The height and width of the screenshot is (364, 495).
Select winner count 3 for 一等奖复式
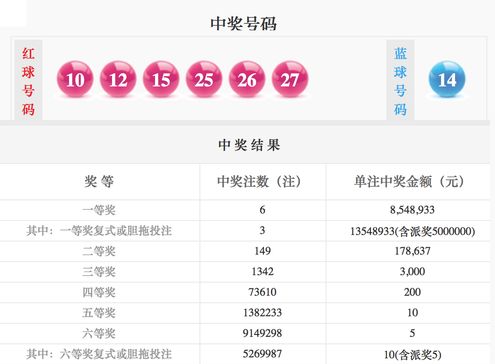[x=262, y=230]
